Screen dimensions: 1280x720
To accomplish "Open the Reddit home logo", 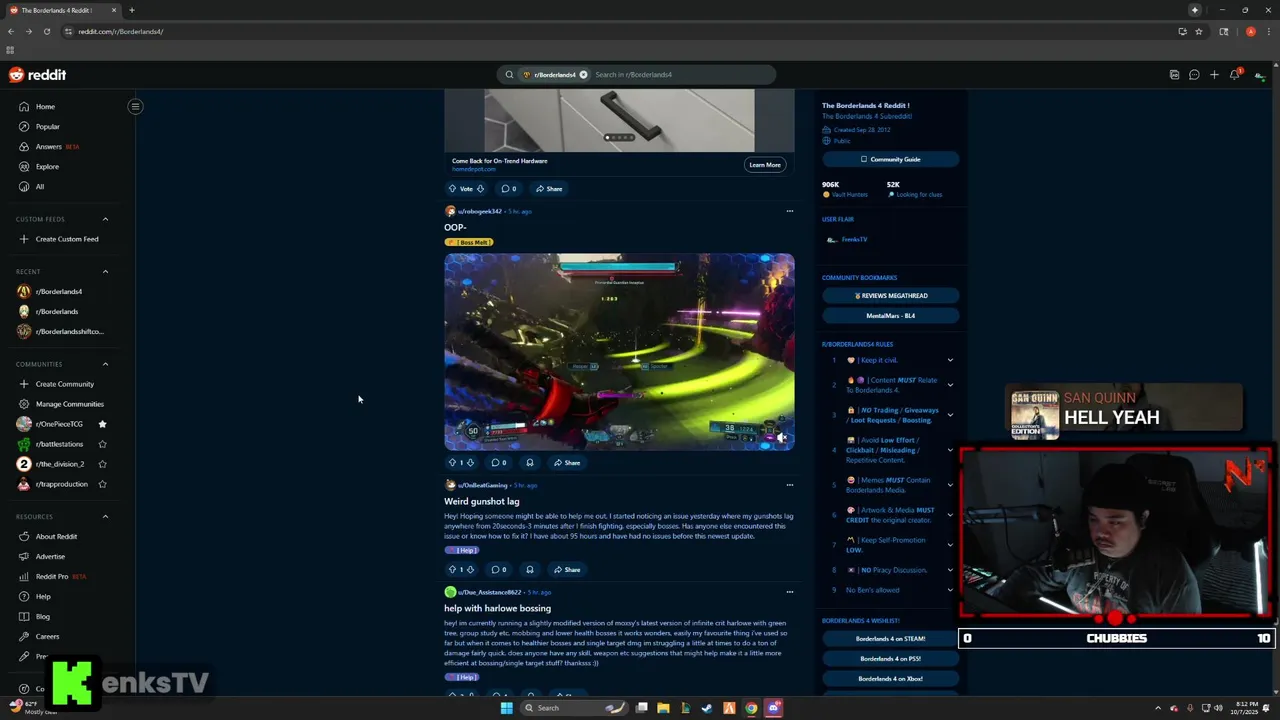I will coord(37,75).
